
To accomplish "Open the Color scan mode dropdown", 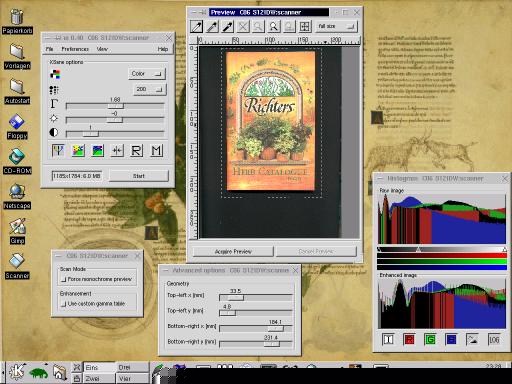I will [147, 74].
